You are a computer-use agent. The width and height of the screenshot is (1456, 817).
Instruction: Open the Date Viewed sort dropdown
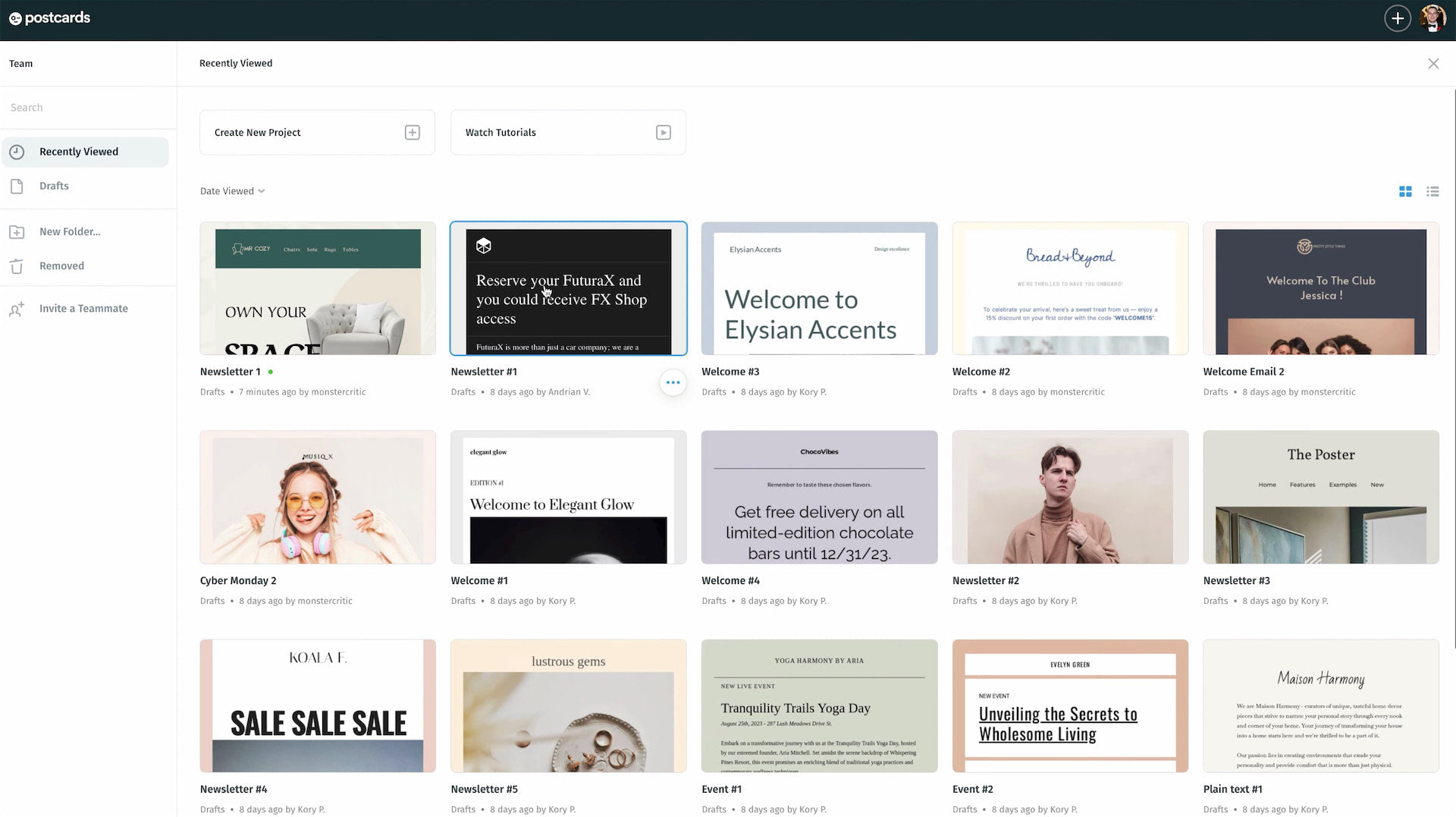pos(232,191)
